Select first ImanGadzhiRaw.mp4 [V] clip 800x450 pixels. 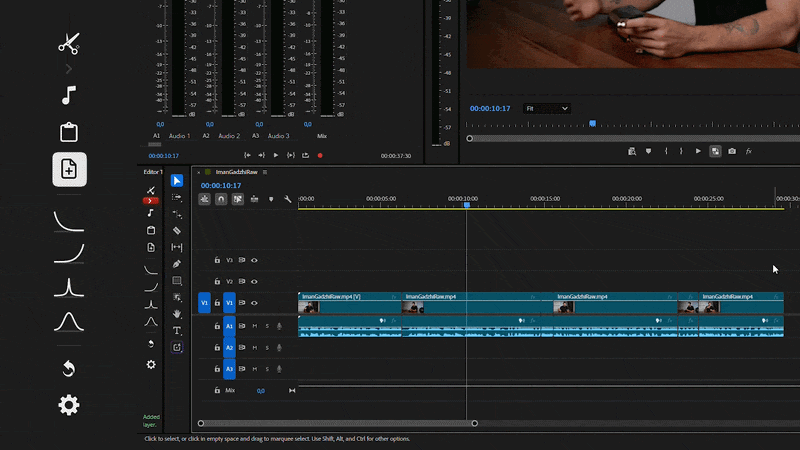(x=349, y=303)
